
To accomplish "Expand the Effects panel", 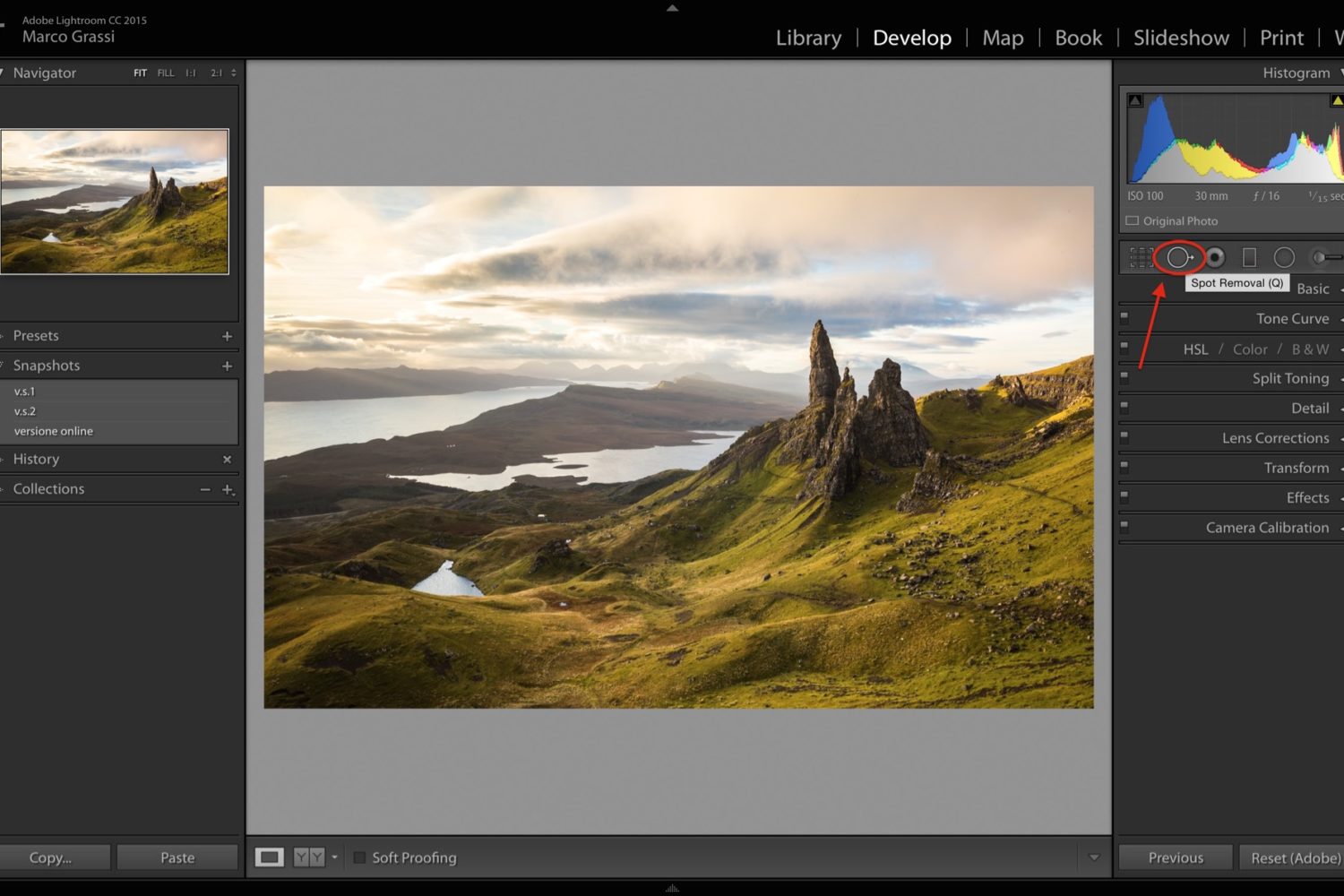I will pyautogui.click(x=1306, y=497).
